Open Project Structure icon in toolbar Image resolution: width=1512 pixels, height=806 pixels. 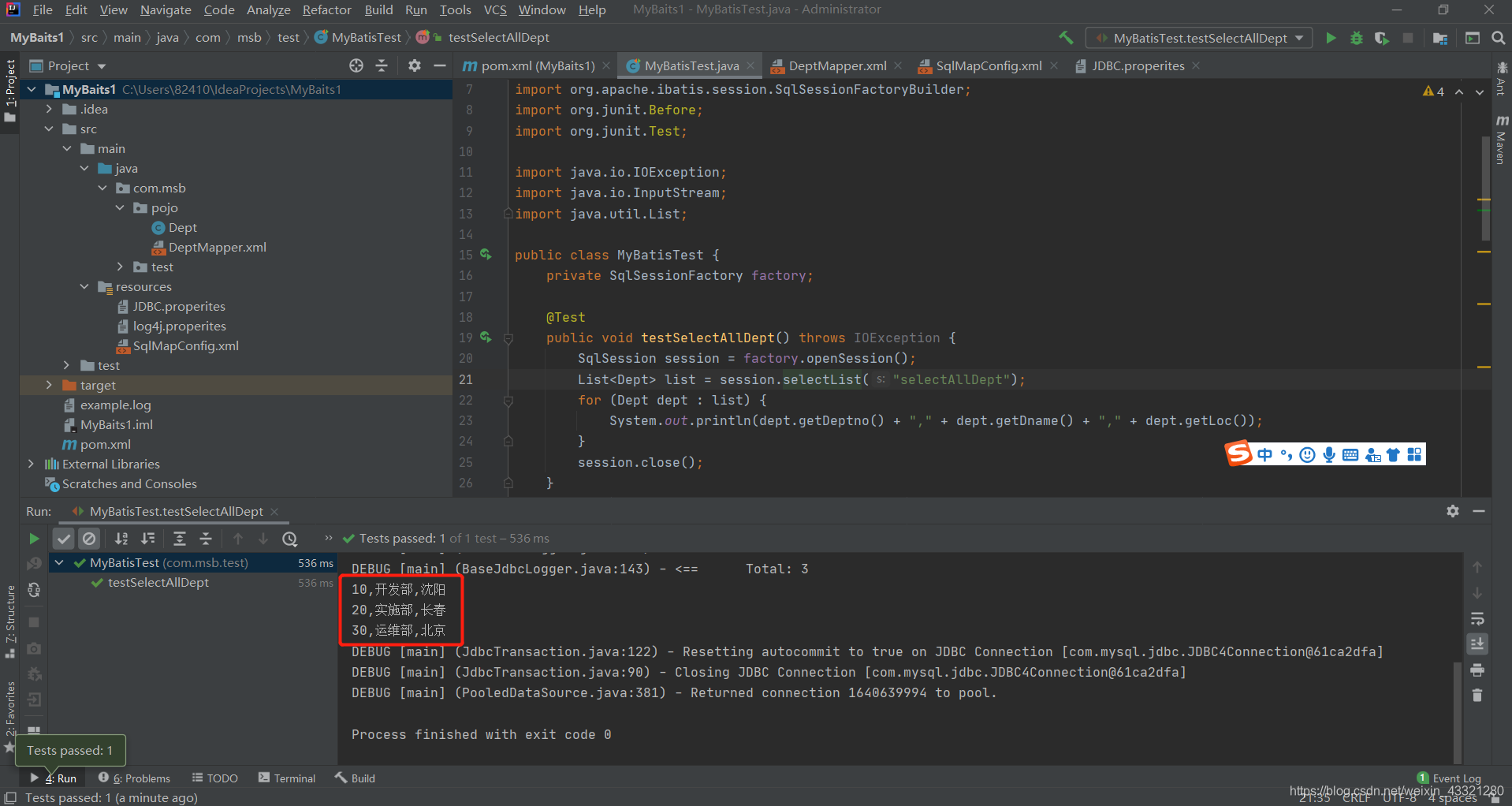(1439, 38)
